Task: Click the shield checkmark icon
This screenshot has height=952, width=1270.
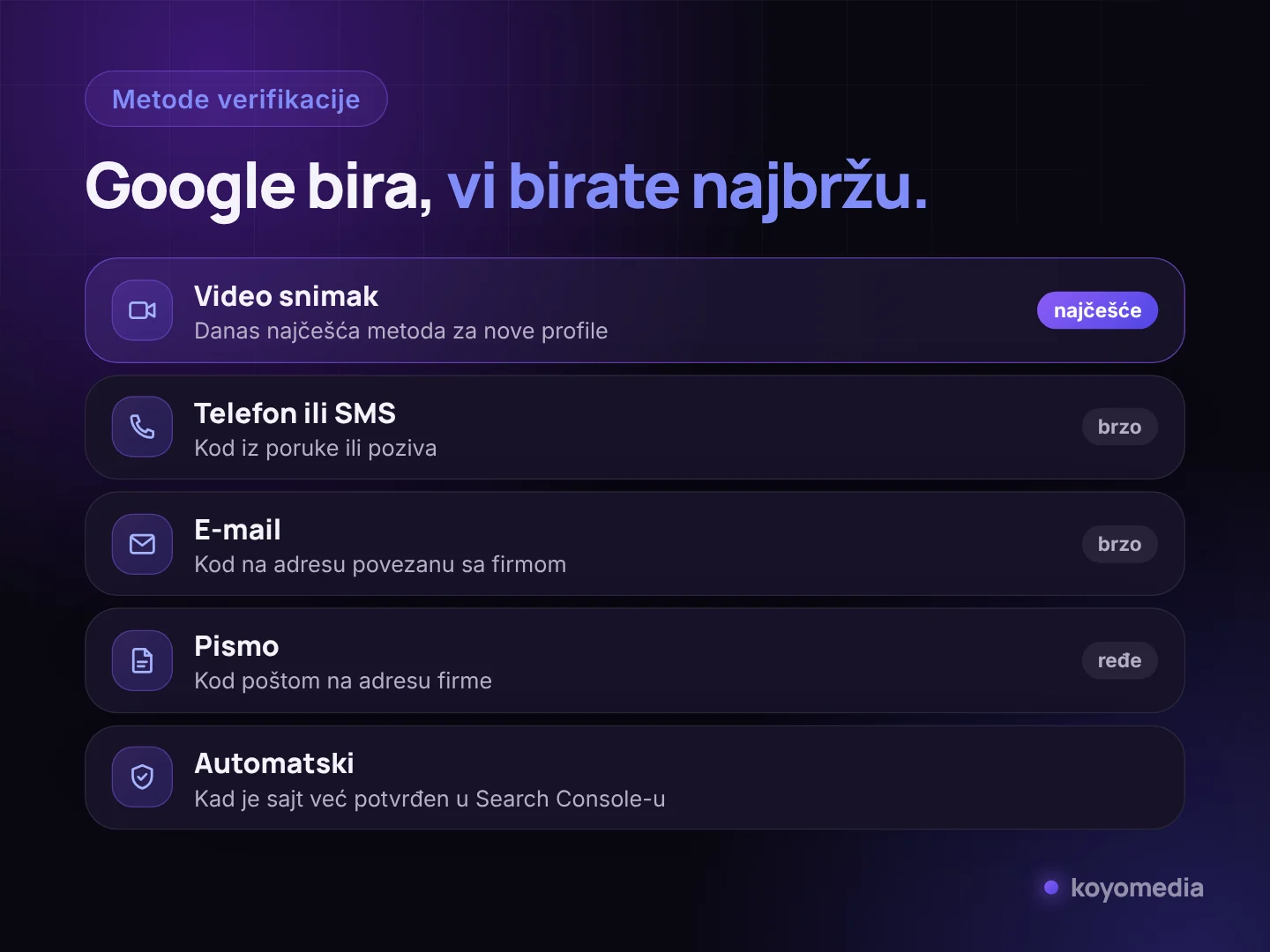Action: pos(142,777)
